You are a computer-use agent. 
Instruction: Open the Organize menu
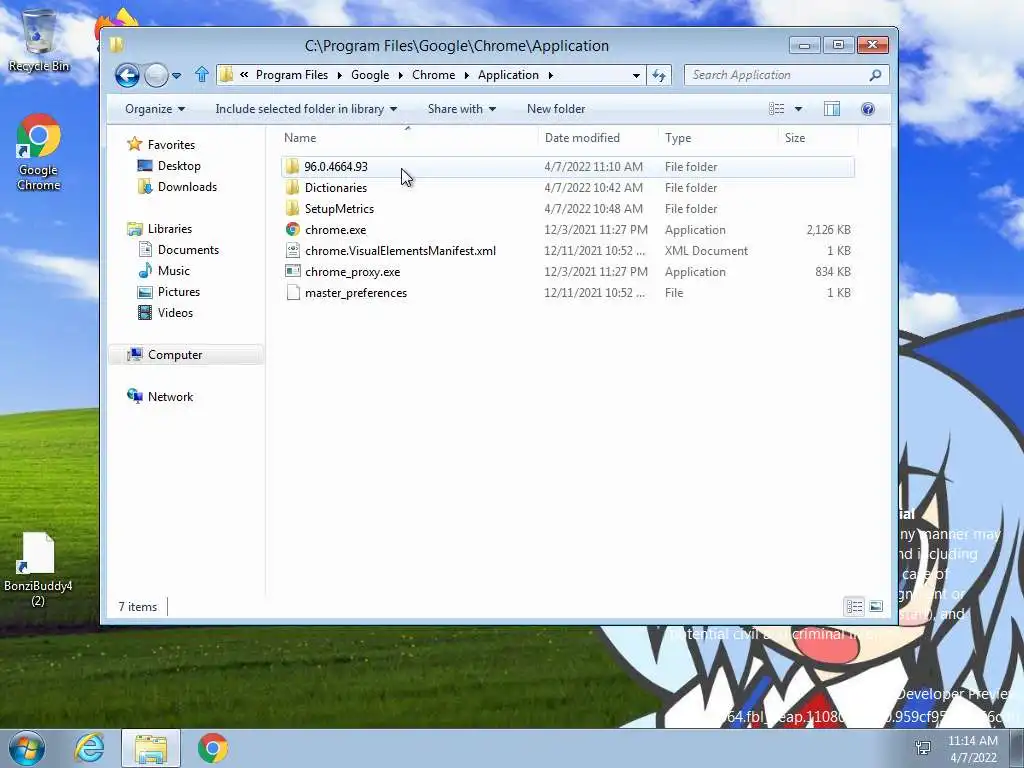tap(155, 109)
